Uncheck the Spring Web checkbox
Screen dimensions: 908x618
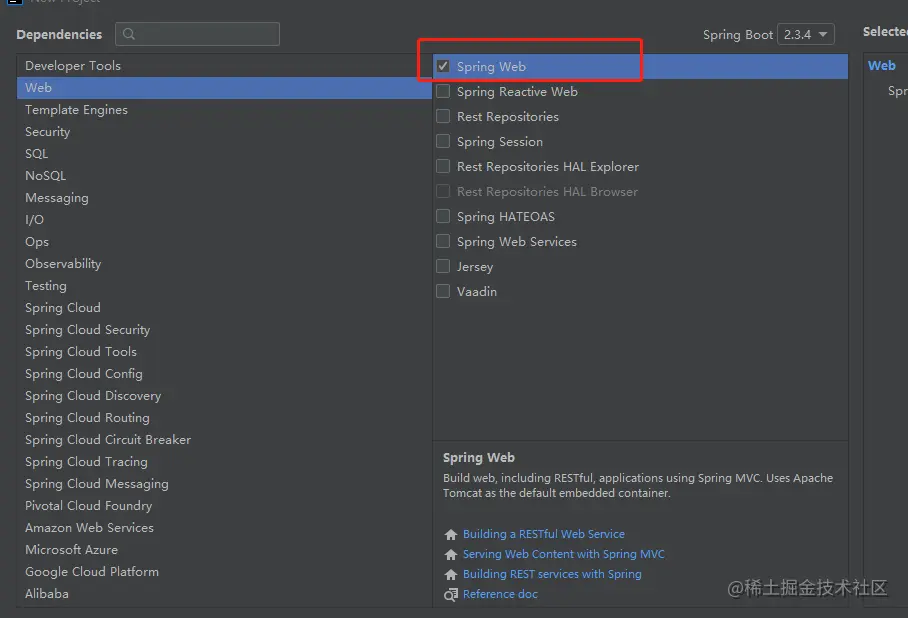click(x=443, y=66)
